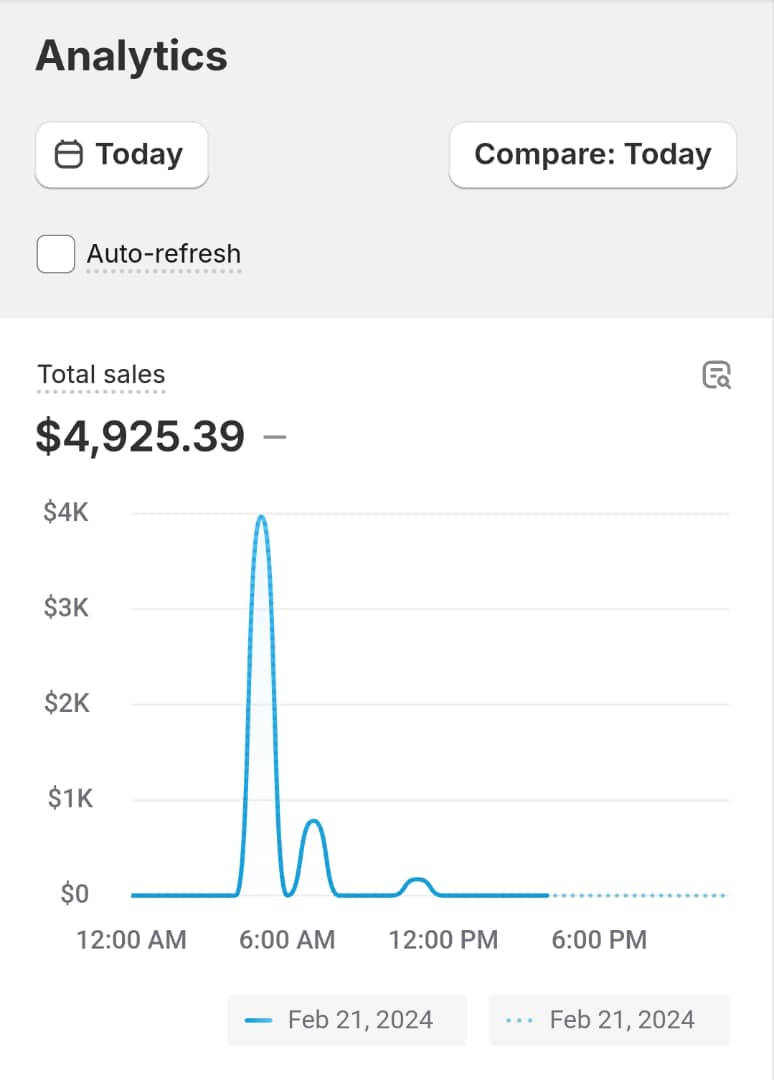Image resolution: width=774 pixels, height=1080 pixels.
Task: Open the Compare: Today dropdown
Action: pyautogui.click(x=593, y=155)
